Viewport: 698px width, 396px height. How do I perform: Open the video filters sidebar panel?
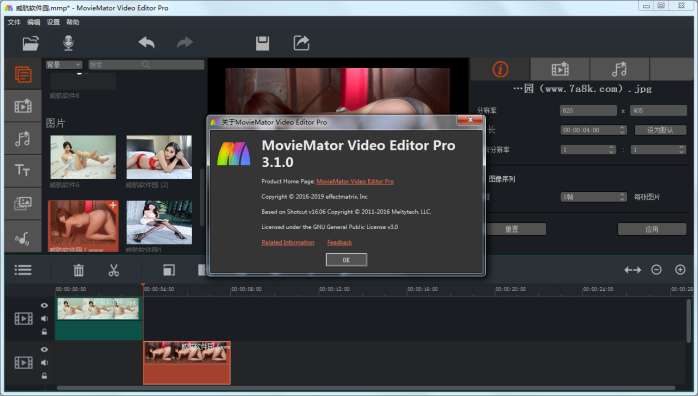pos(23,106)
